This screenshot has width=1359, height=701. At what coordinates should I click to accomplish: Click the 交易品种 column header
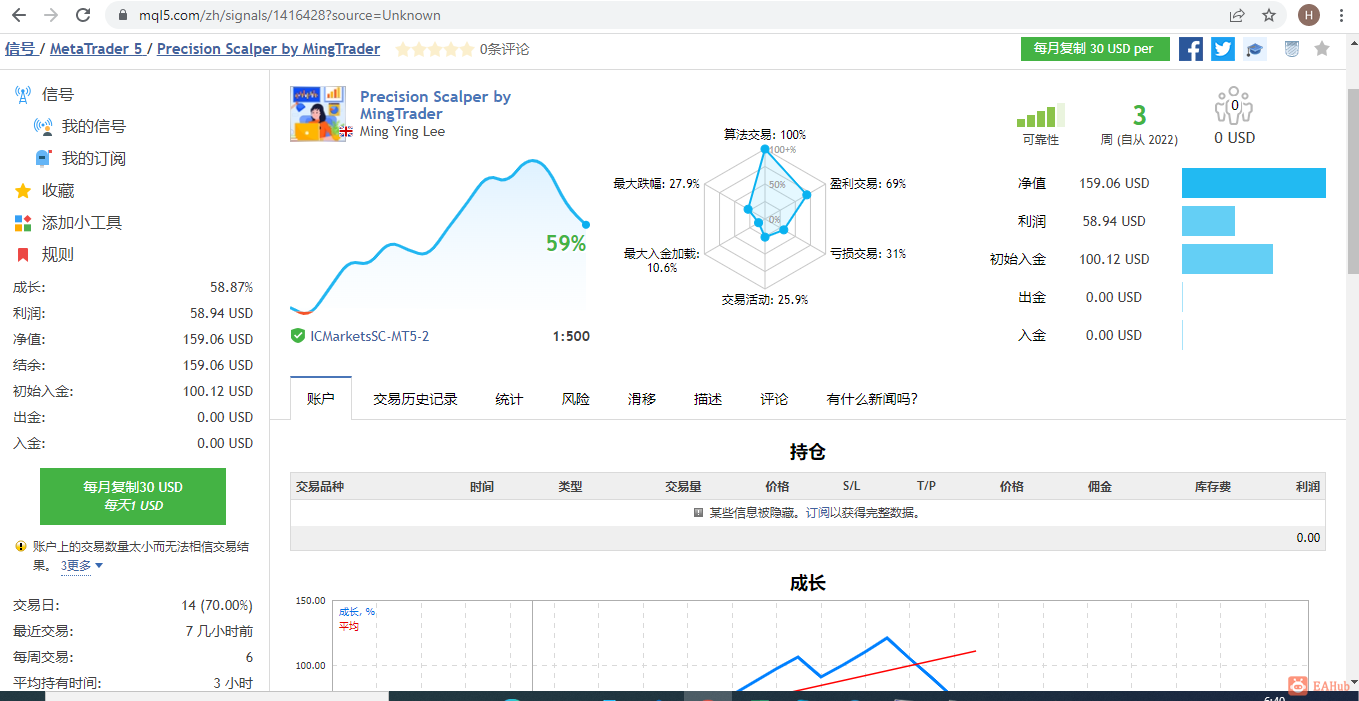click(x=320, y=487)
